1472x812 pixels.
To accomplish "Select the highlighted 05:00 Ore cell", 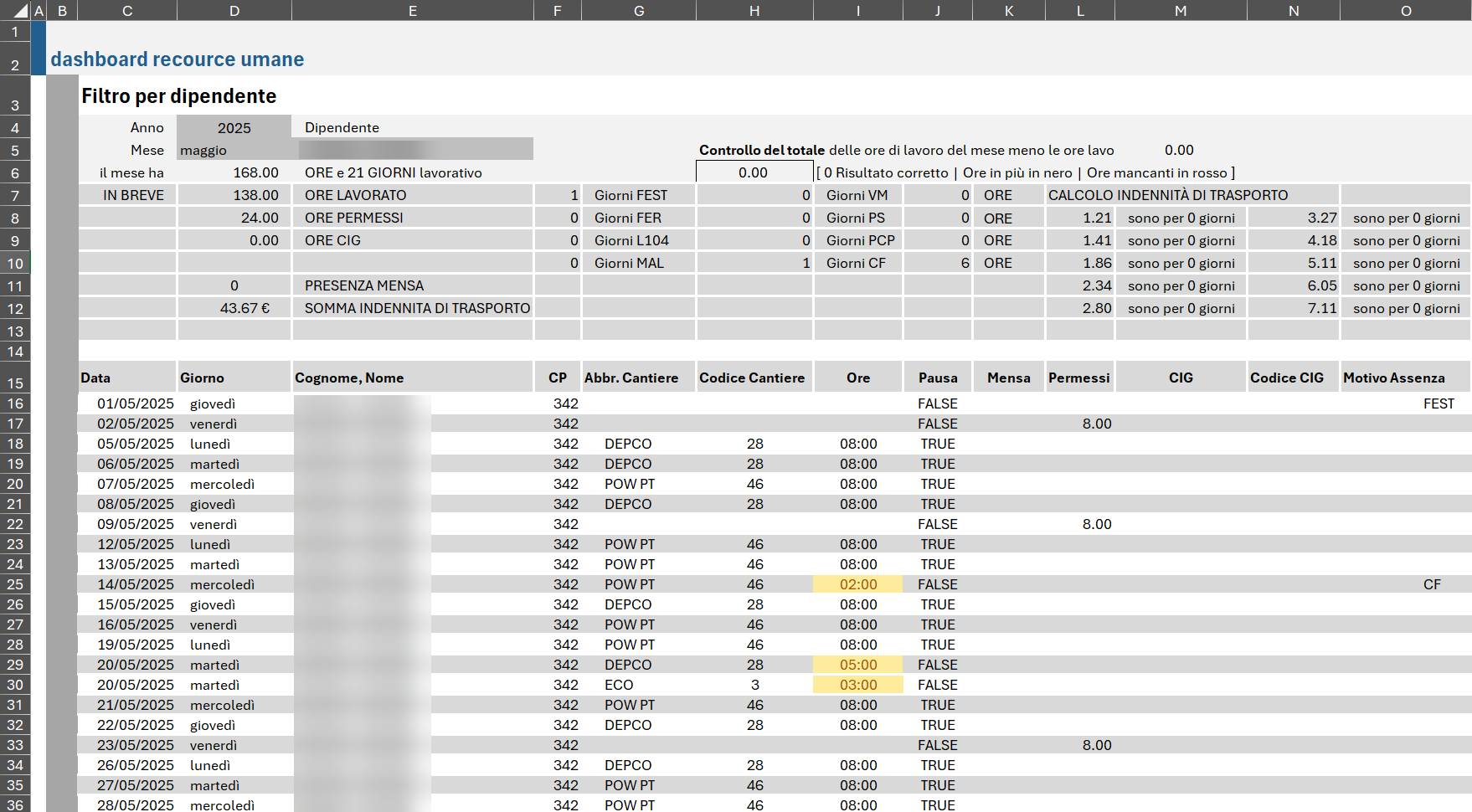I will (857, 665).
